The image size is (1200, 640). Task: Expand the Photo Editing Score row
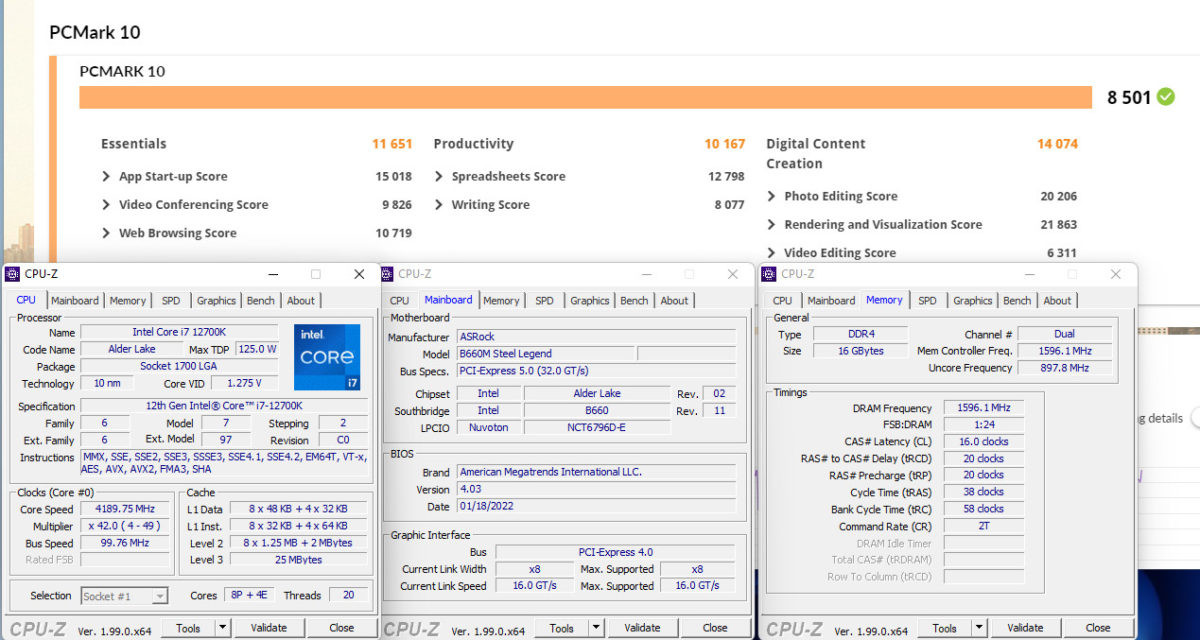pos(772,196)
